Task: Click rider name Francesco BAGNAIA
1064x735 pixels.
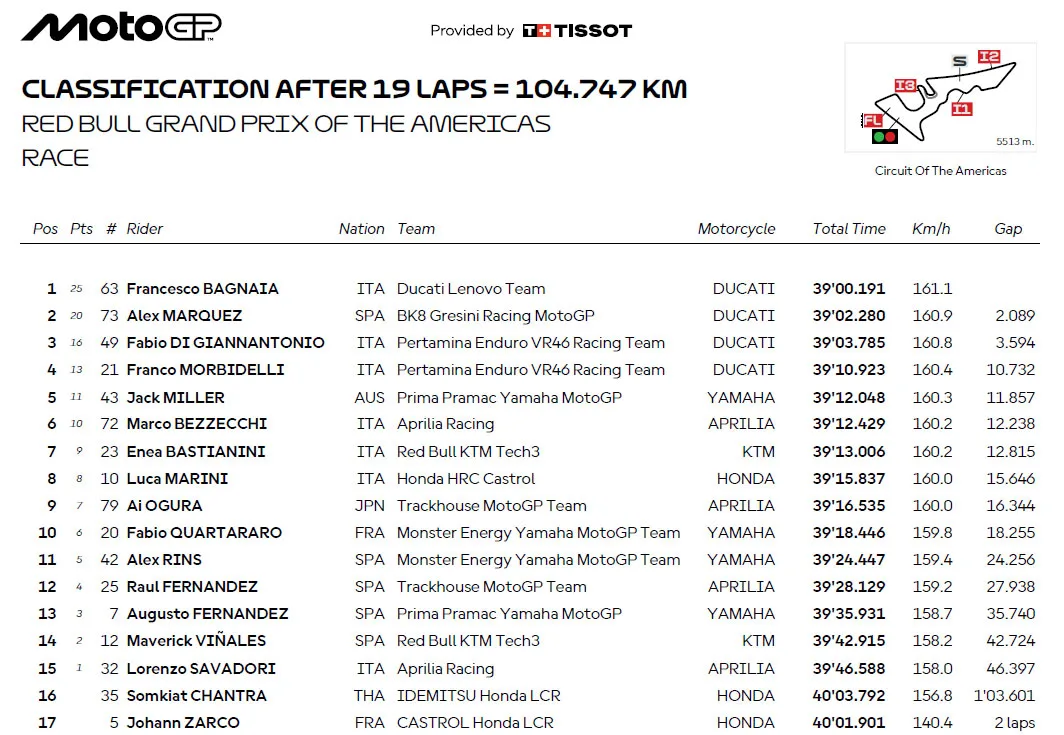Action: coord(202,288)
